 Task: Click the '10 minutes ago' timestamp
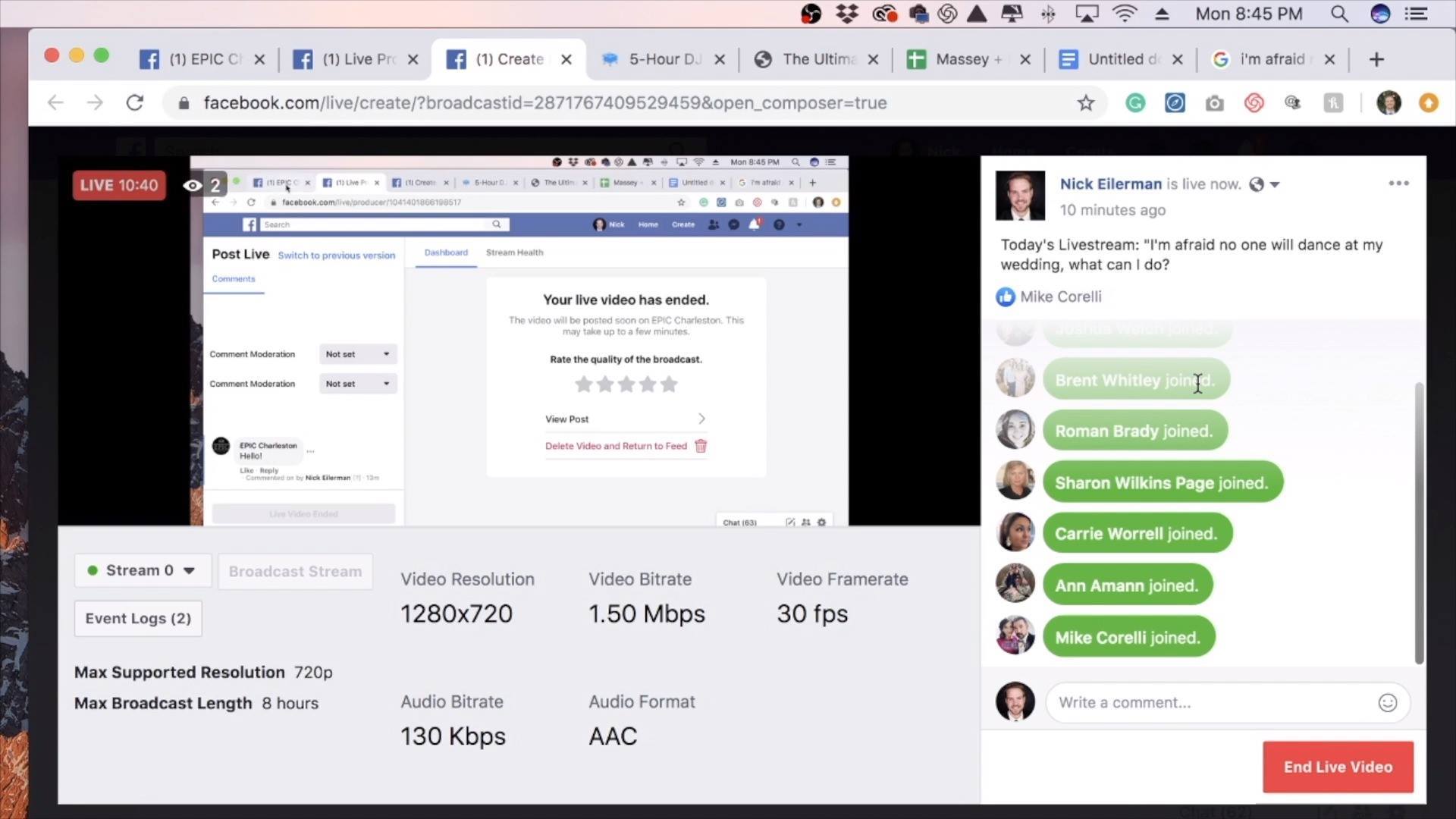pyautogui.click(x=1112, y=210)
